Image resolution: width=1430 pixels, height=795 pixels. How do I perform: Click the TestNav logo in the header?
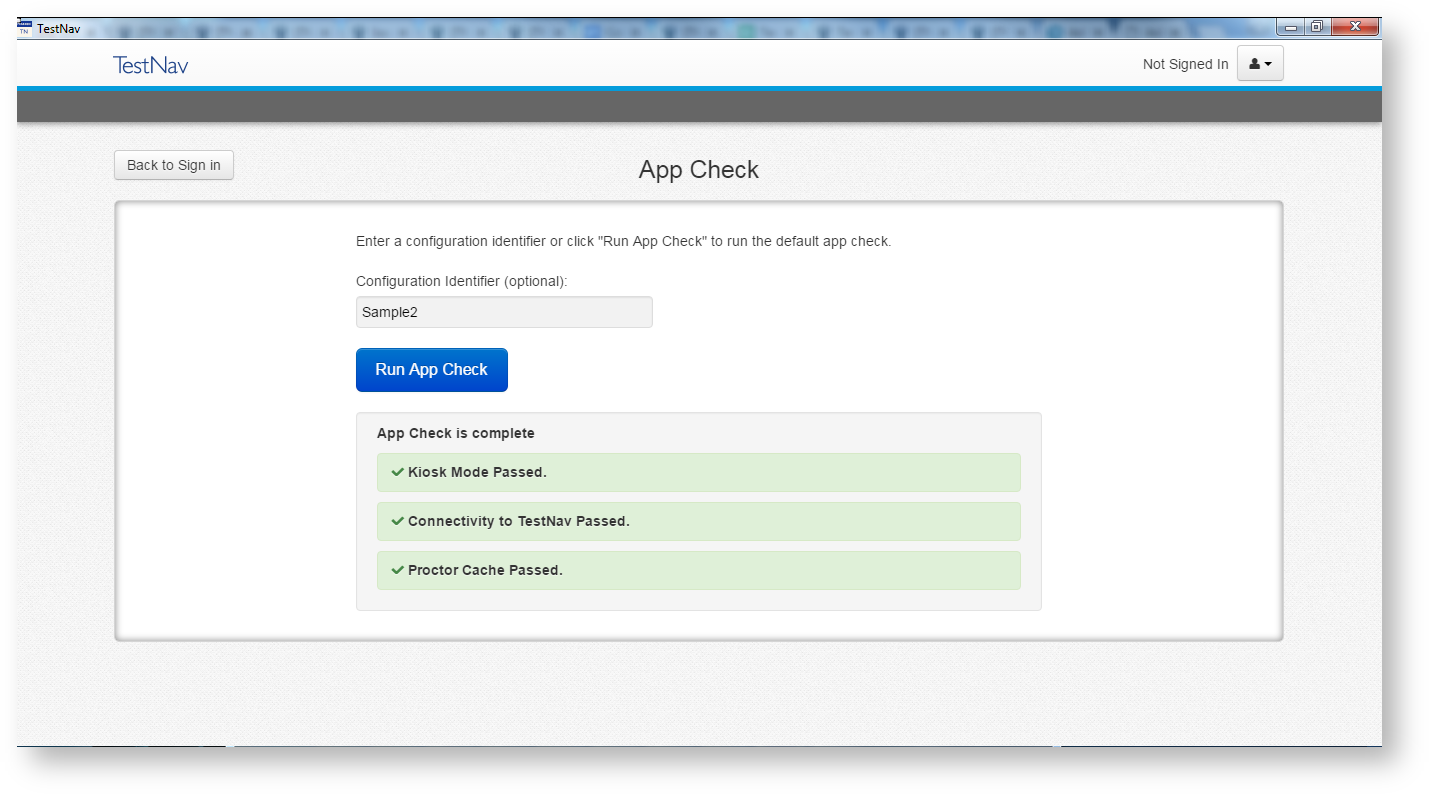[x=150, y=65]
